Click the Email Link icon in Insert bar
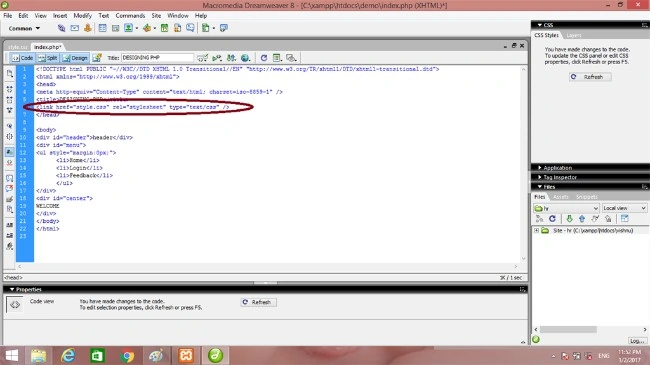Image resolution: width=650 pixels, height=365 pixels. pos(75,28)
